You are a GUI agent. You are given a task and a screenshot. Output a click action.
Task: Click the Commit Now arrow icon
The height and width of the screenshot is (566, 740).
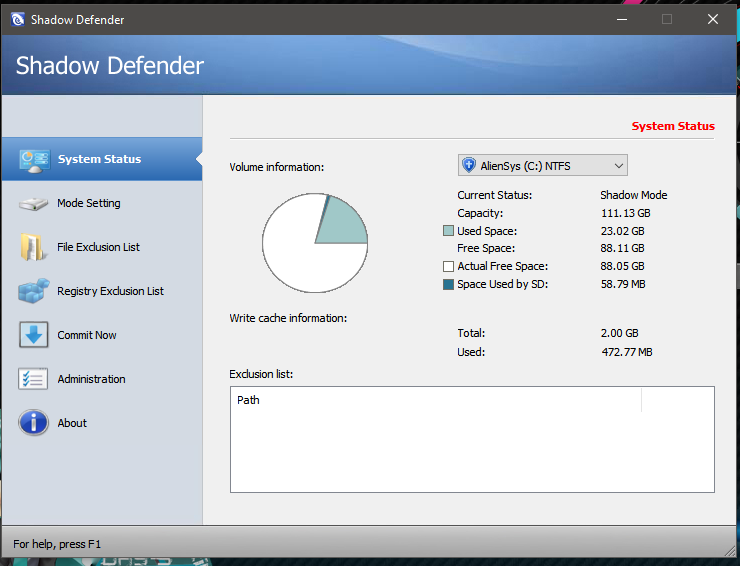(33, 335)
